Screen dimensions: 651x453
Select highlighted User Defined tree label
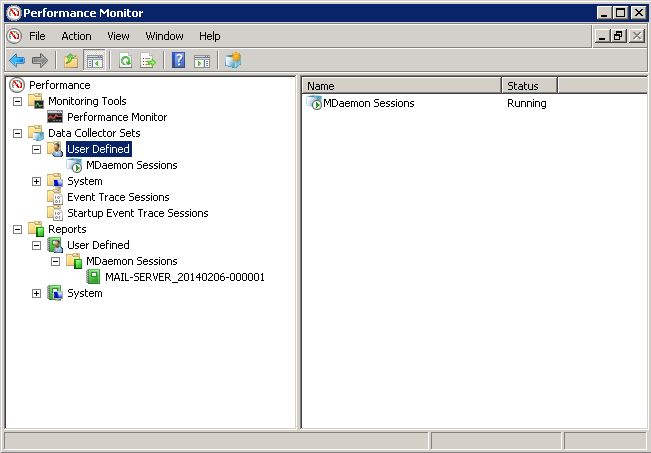(x=99, y=149)
